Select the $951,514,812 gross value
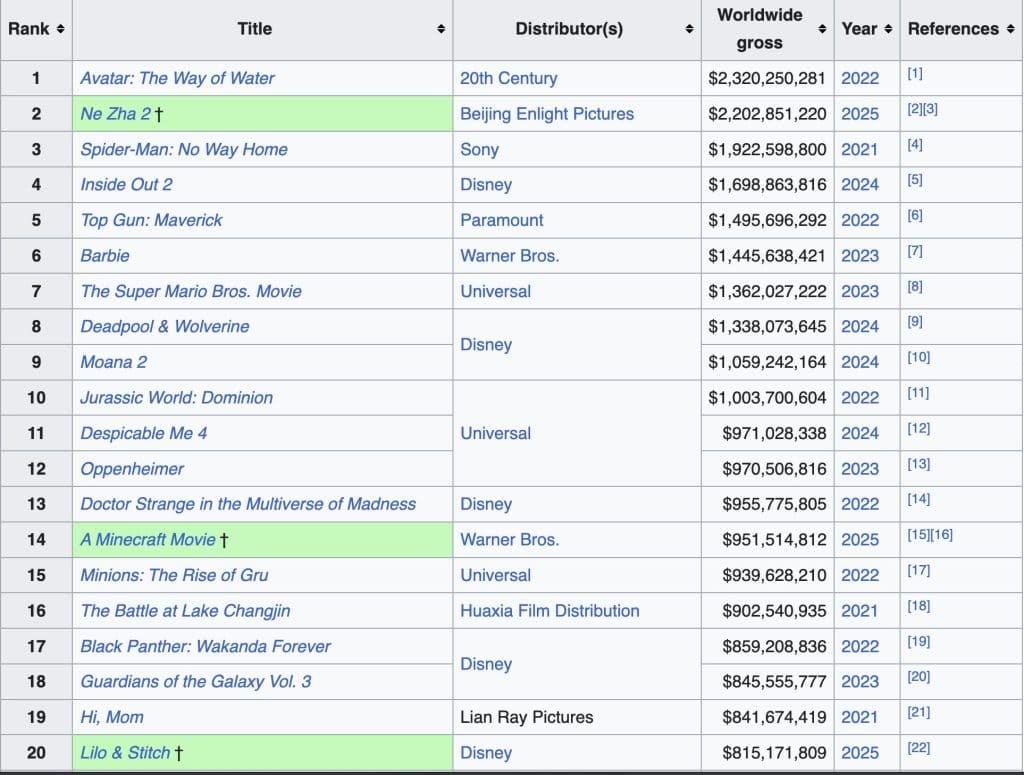 click(775, 540)
